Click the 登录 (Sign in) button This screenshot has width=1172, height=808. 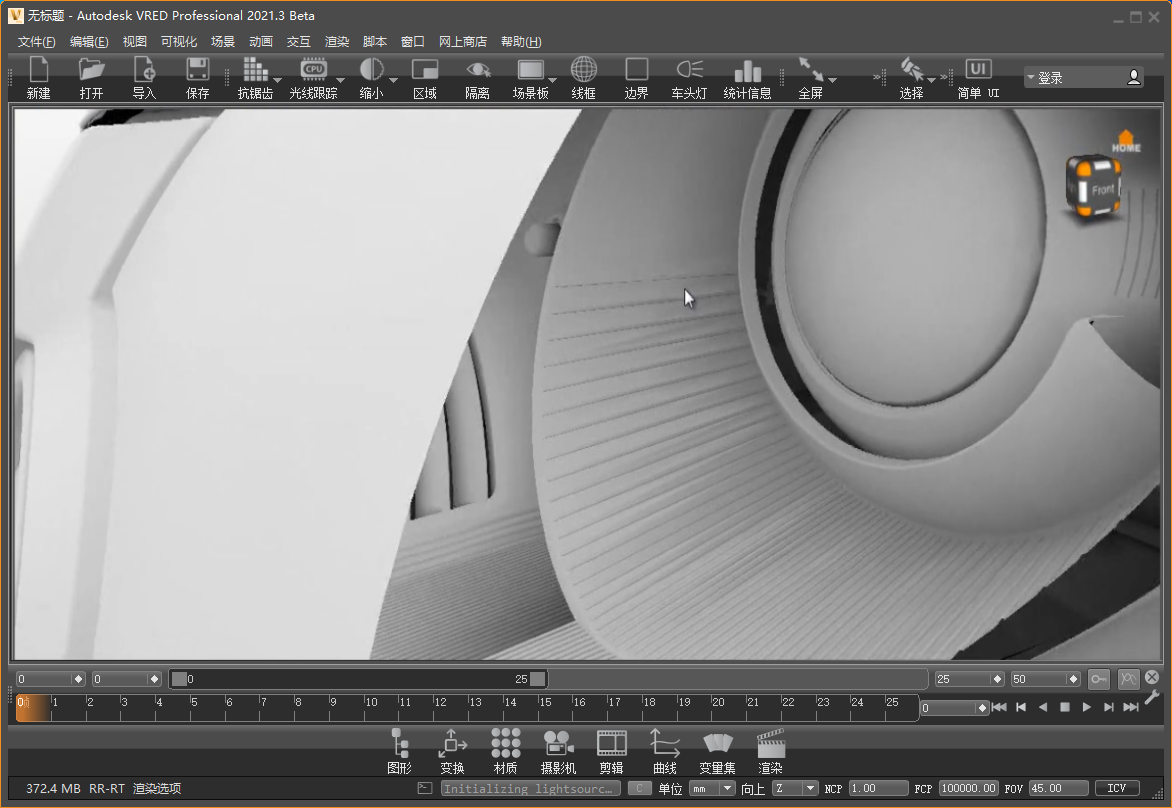tap(1084, 78)
